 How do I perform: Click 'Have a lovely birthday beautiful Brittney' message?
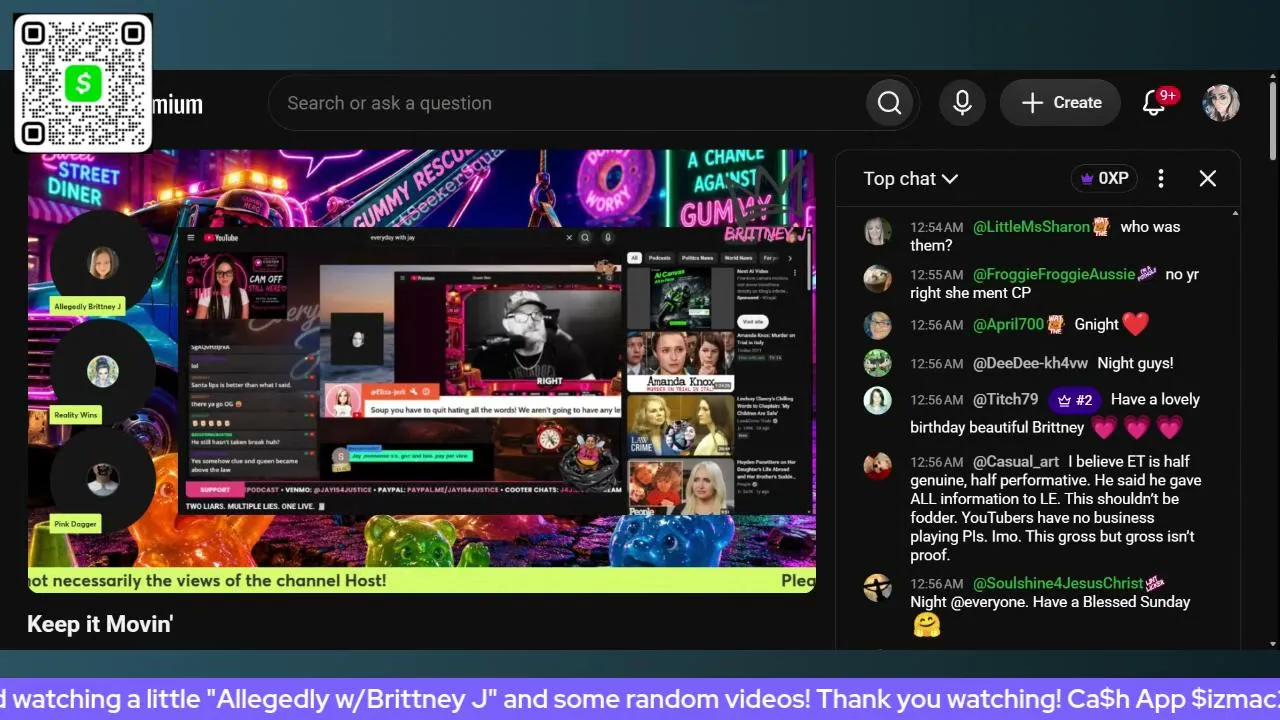pyautogui.click(x=1055, y=413)
